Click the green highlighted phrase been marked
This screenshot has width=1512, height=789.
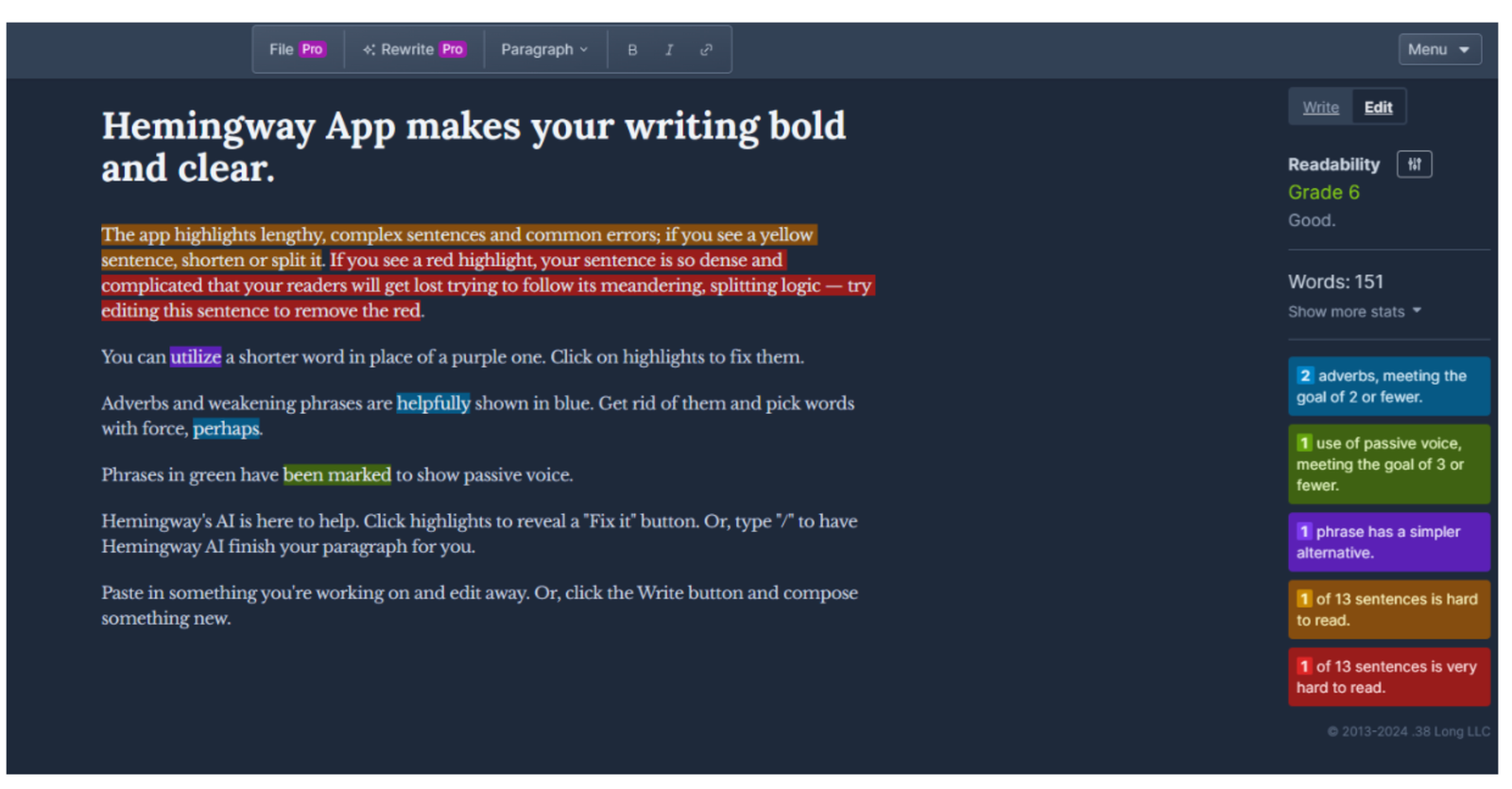click(x=337, y=475)
